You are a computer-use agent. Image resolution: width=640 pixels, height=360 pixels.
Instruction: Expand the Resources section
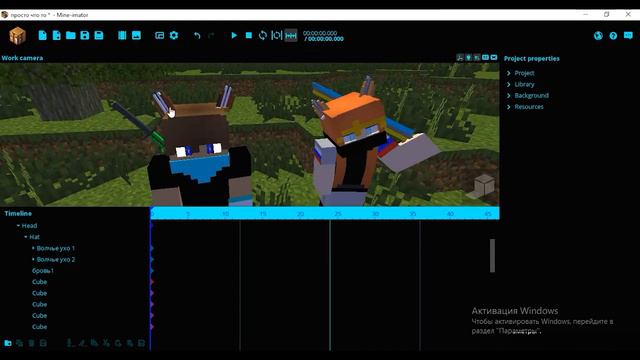point(509,107)
